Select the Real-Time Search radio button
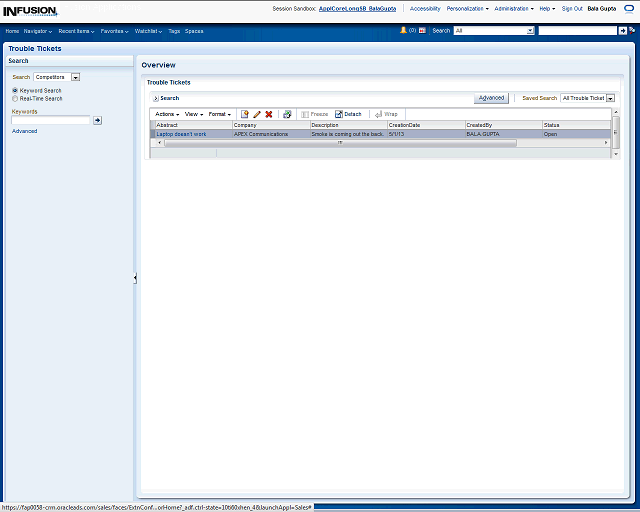Image resolution: width=640 pixels, height=512 pixels. coord(15,99)
